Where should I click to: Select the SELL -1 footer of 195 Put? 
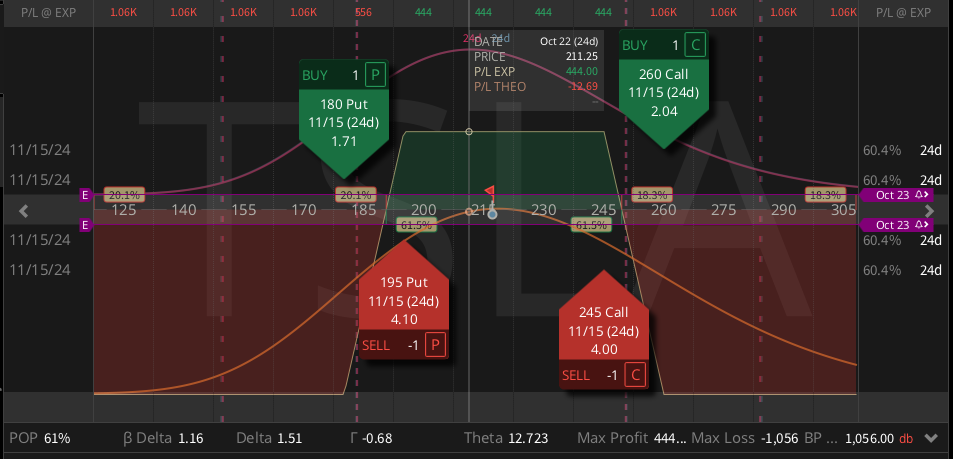click(404, 345)
